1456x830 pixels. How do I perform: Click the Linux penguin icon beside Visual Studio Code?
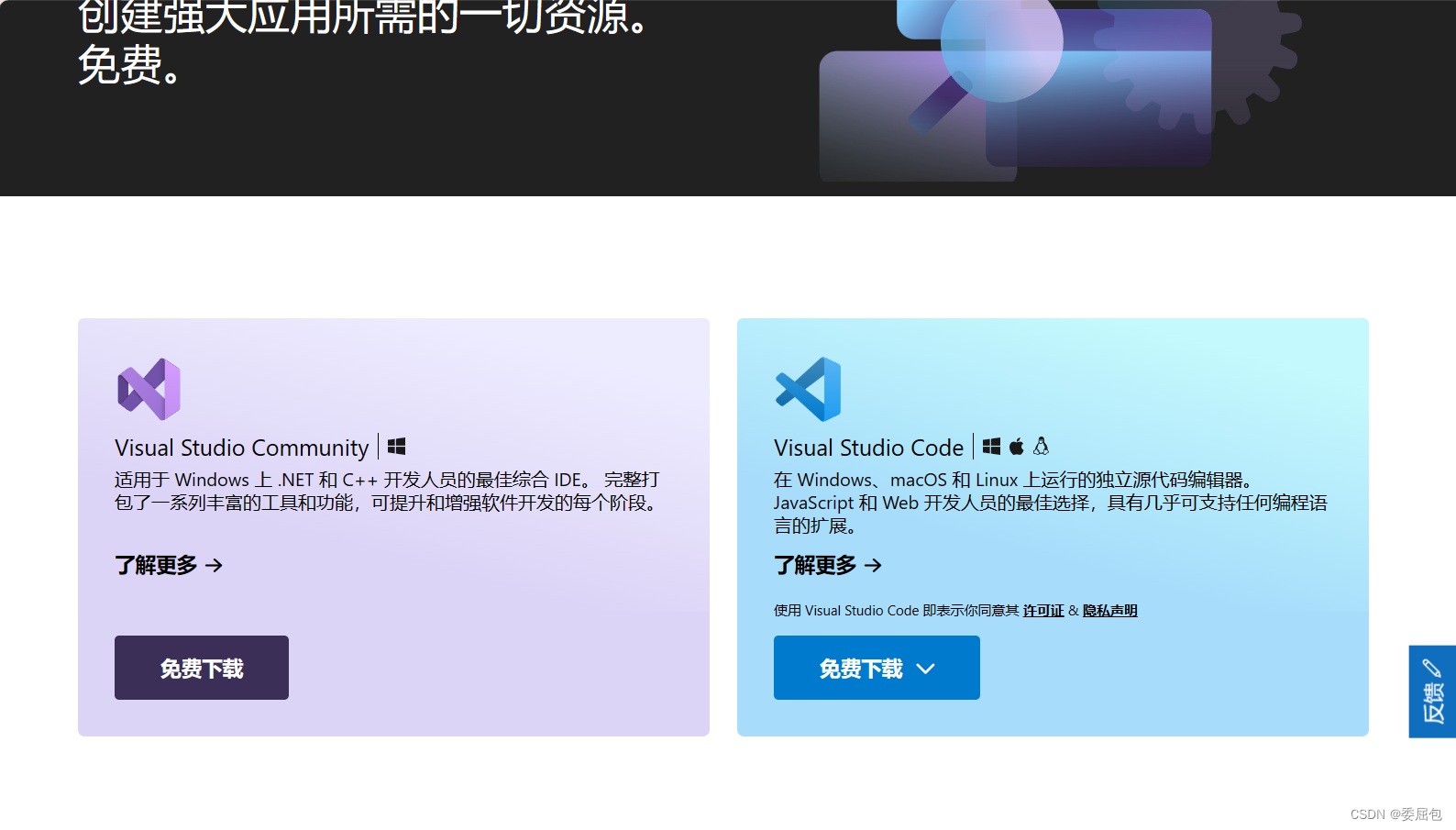1041,447
